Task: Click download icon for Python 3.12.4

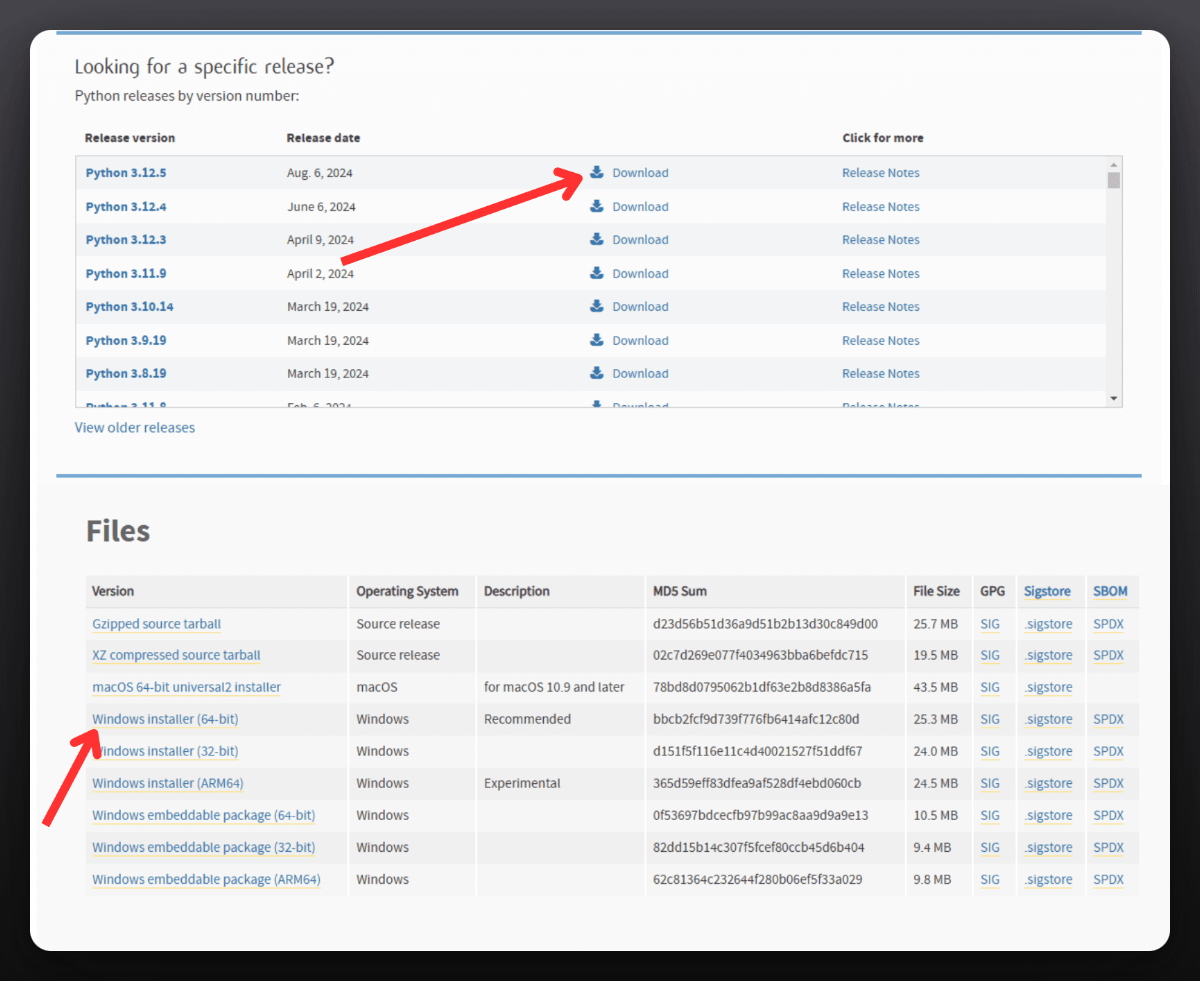Action: tap(597, 206)
